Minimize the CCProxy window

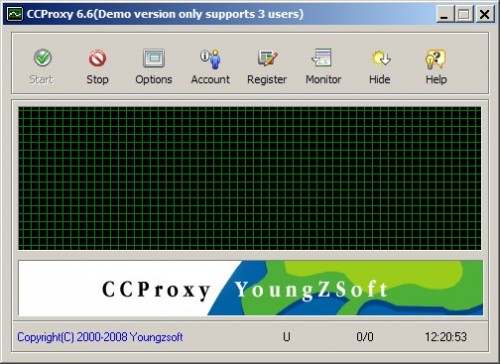[445, 15]
